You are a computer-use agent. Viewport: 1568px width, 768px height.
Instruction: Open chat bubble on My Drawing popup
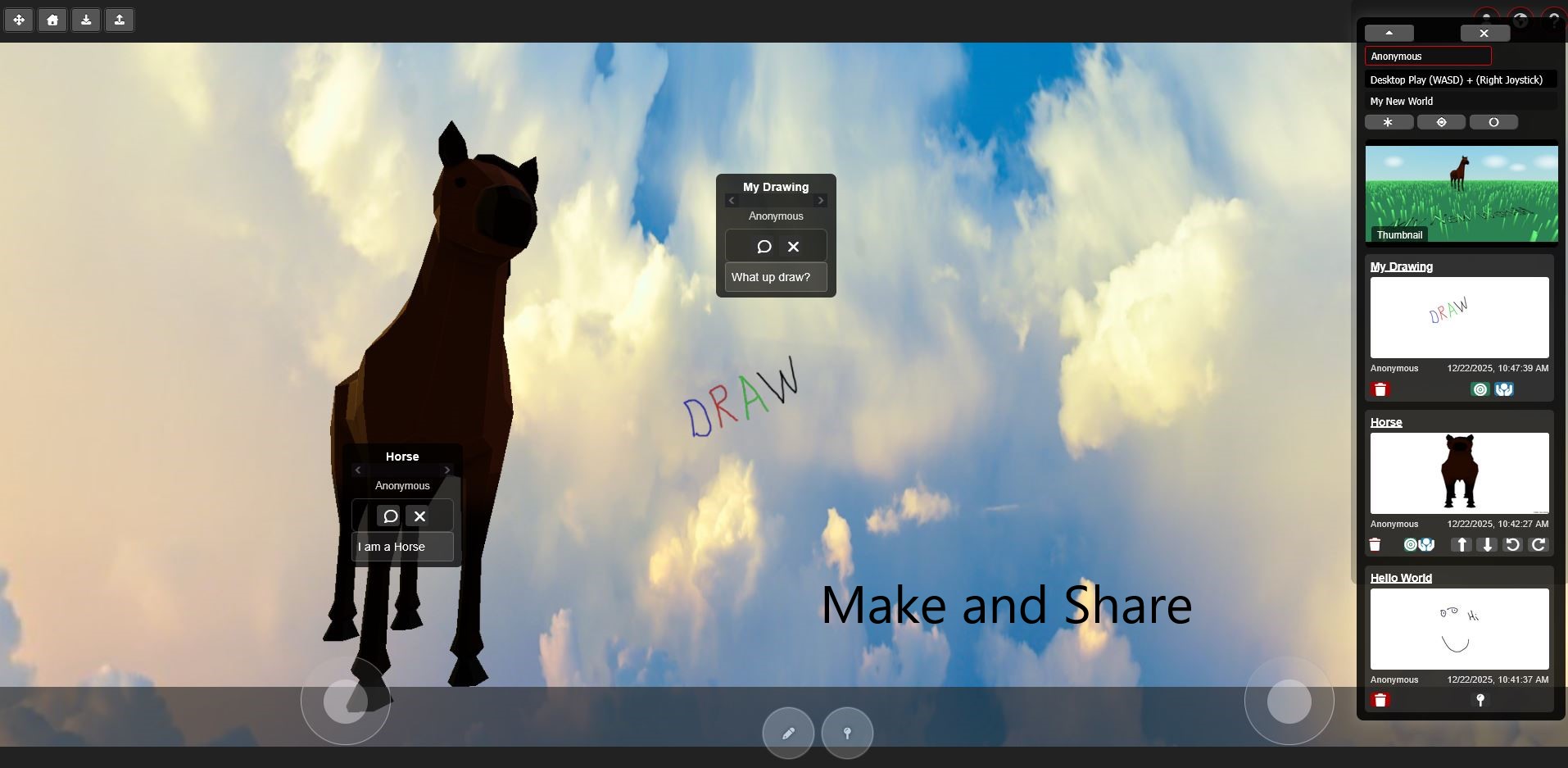764,247
